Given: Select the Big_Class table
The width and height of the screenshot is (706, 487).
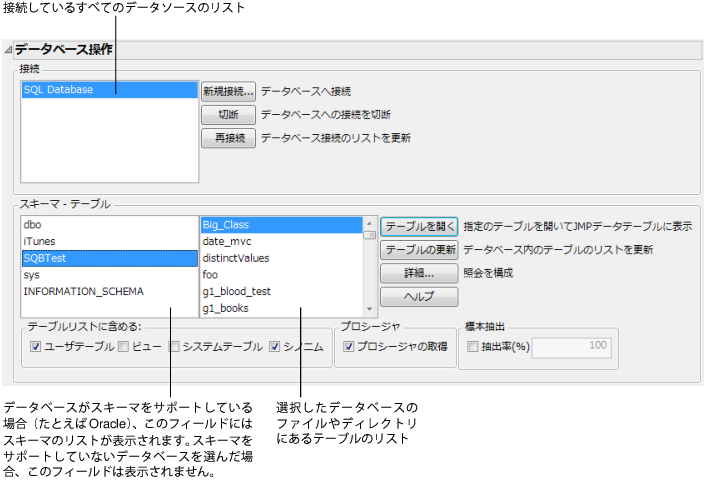Looking at the screenshot, I should tap(281, 225).
